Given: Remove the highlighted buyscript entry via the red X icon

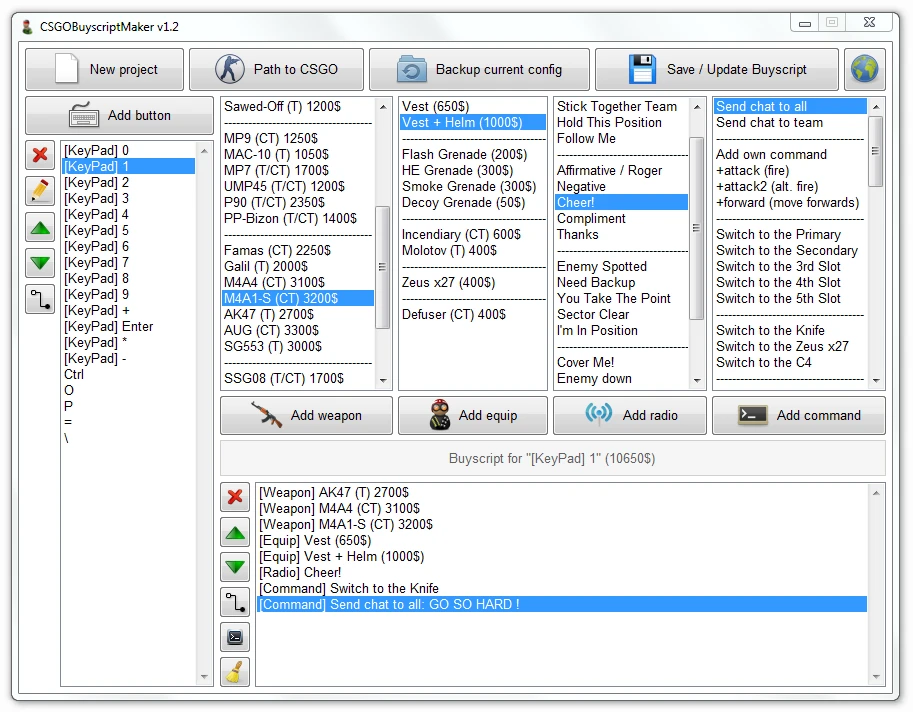Looking at the screenshot, I should pyautogui.click(x=235, y=497).
